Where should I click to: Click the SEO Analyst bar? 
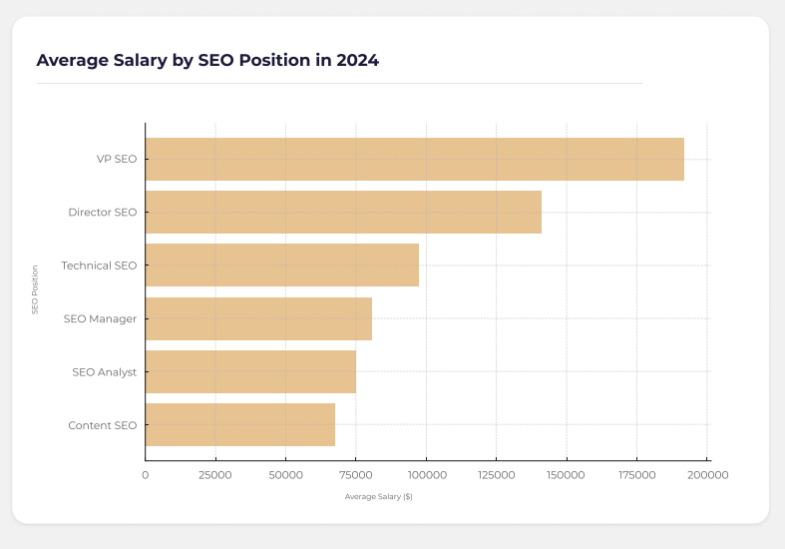pos(250,372)
